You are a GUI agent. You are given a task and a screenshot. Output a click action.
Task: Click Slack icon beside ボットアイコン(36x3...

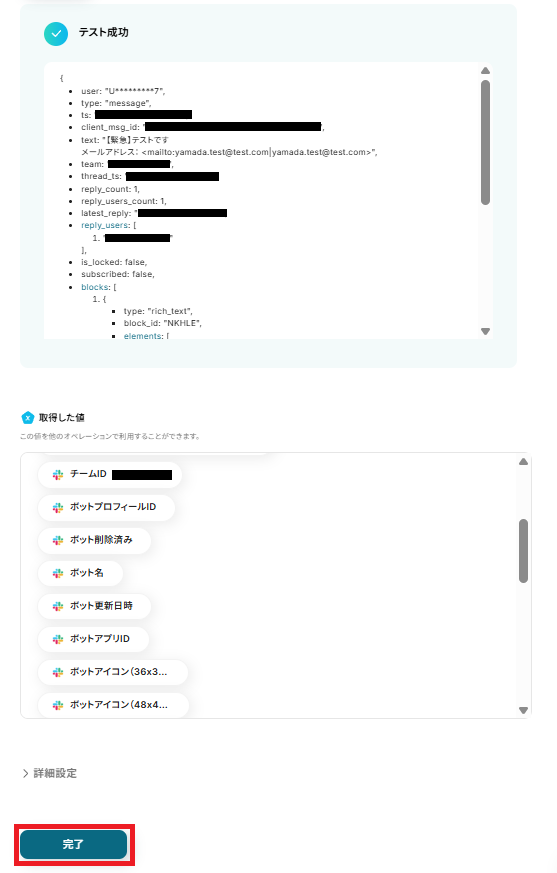click(x=58, y=672)
